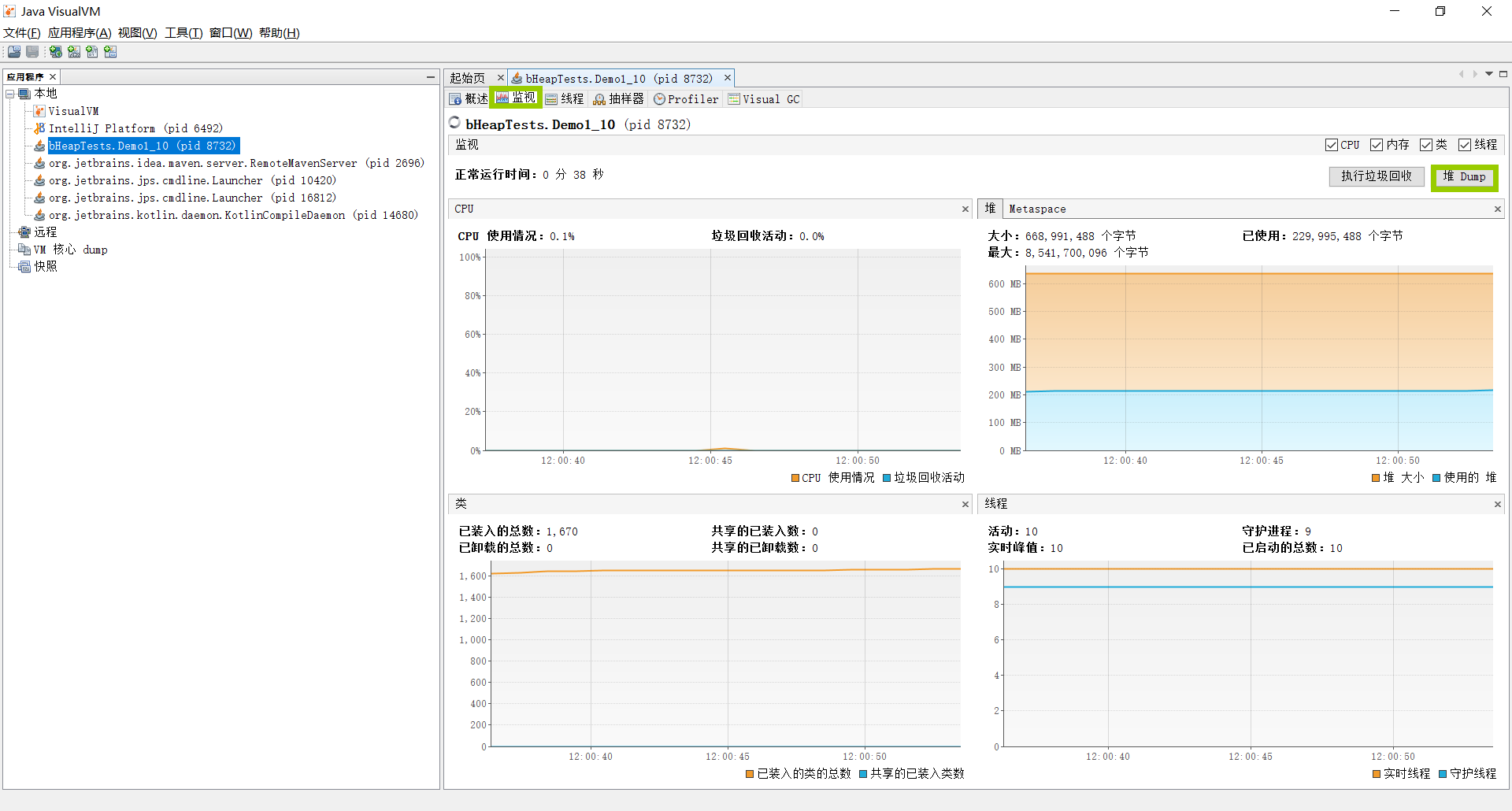Click orange CPU 使用情况 legend swatch
This screenshot has height=811, width=1512.
[795, 478]
